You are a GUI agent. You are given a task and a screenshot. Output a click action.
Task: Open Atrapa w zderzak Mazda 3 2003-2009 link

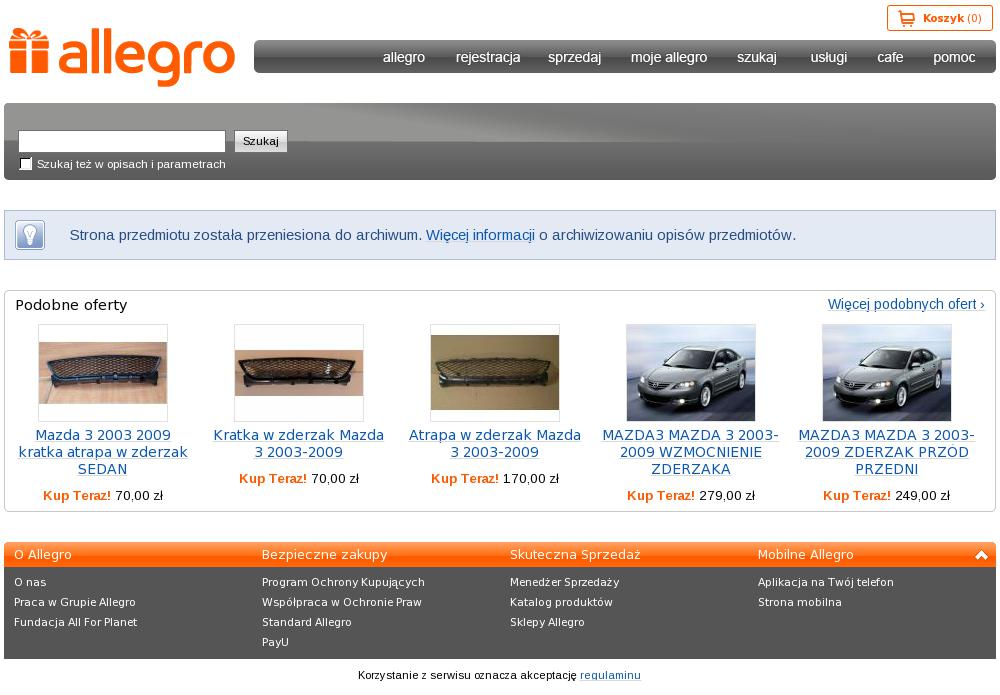pyautogui.click(x=495, y=444)
